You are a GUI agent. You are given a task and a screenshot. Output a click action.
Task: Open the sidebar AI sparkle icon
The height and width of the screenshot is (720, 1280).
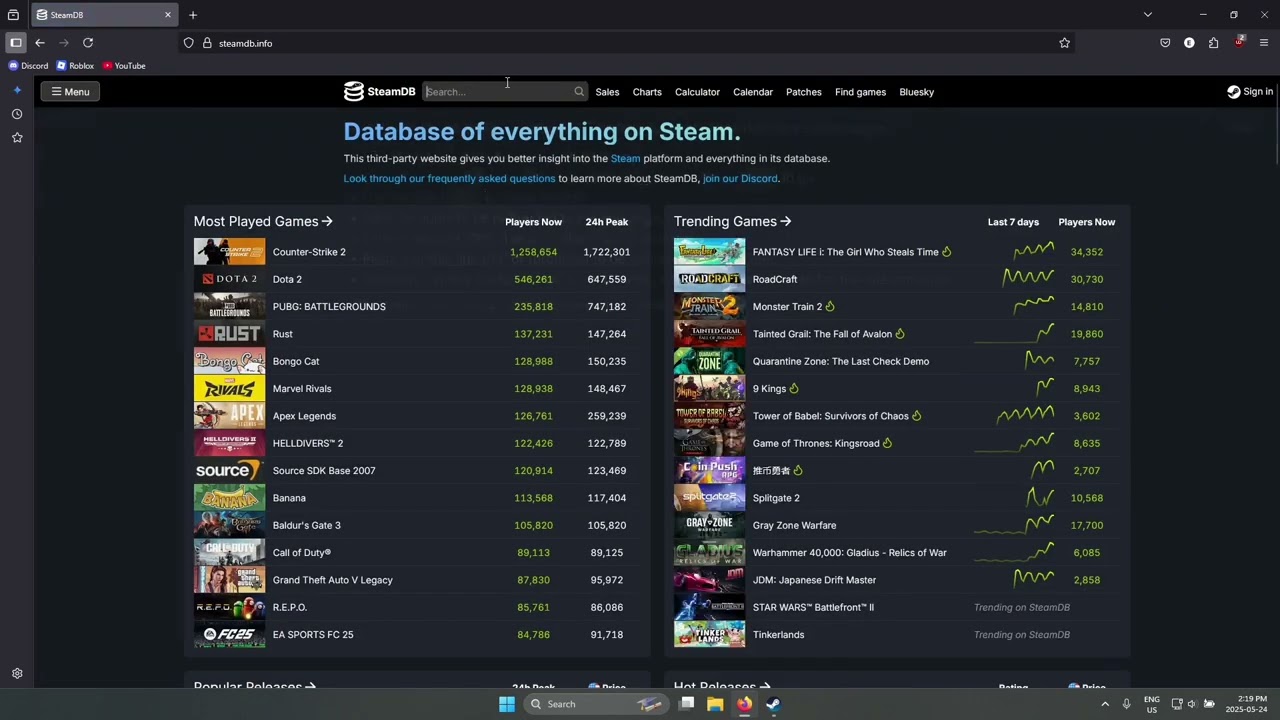coord(17,90)
